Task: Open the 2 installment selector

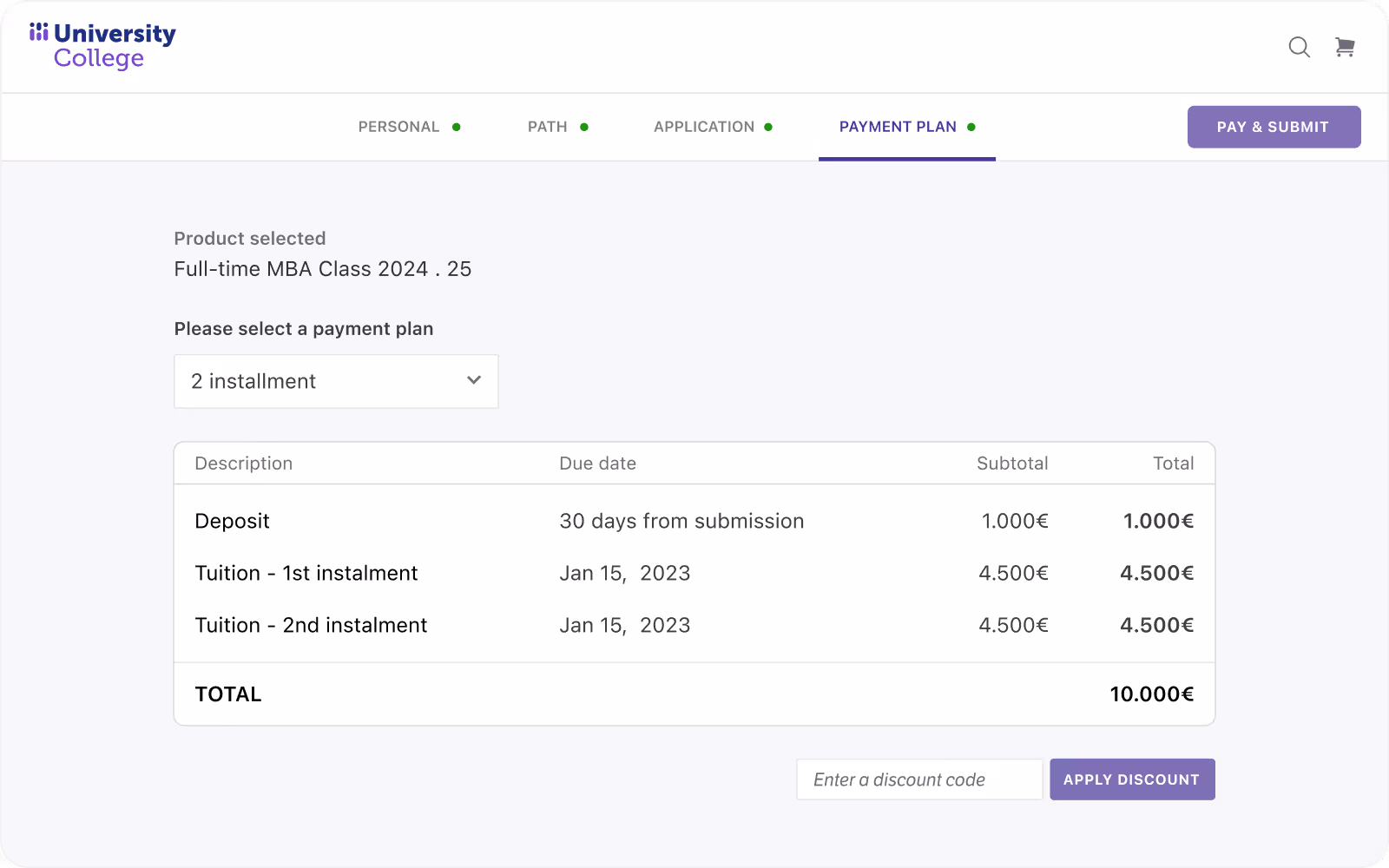Action: pyautogui.click(x=336, y=381)
